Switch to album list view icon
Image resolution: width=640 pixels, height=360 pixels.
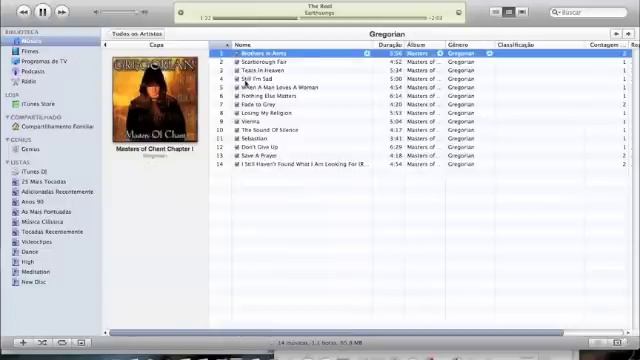coord(509,12)
